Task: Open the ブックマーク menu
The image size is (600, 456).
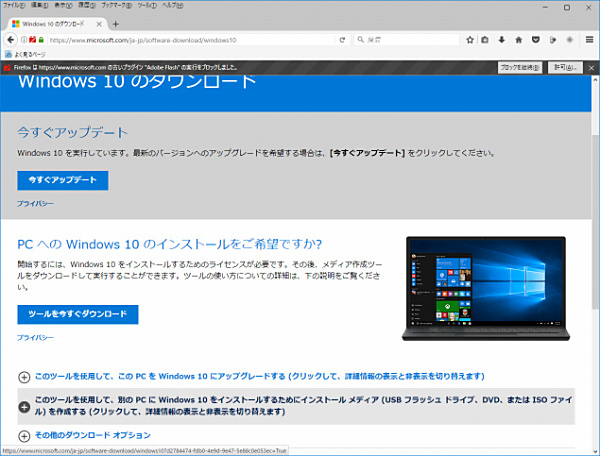Action: (x=117, y=6)
